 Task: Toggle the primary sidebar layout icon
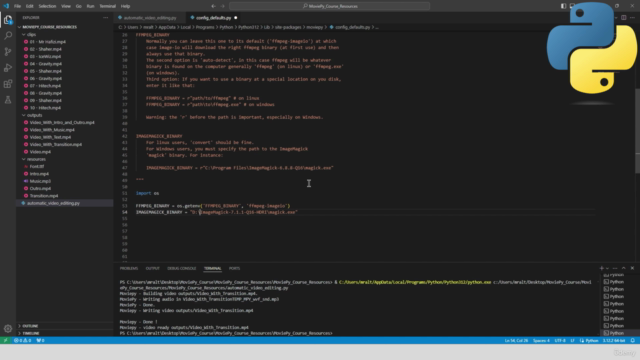[x=563, y=6]
